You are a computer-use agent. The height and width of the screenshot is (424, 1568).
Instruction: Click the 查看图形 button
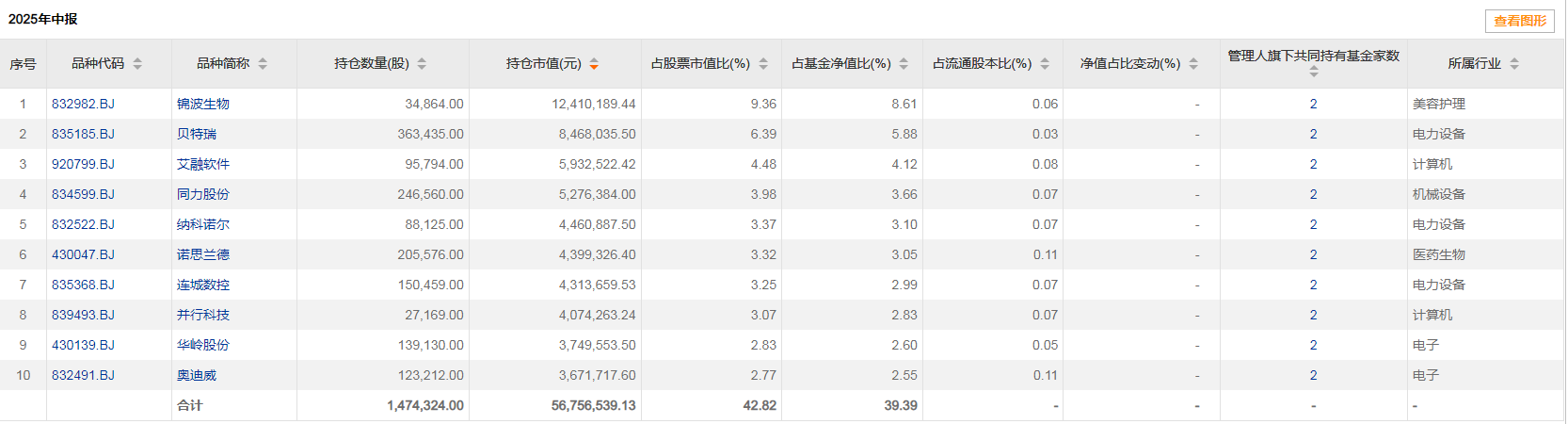[x=1520, y=21]
